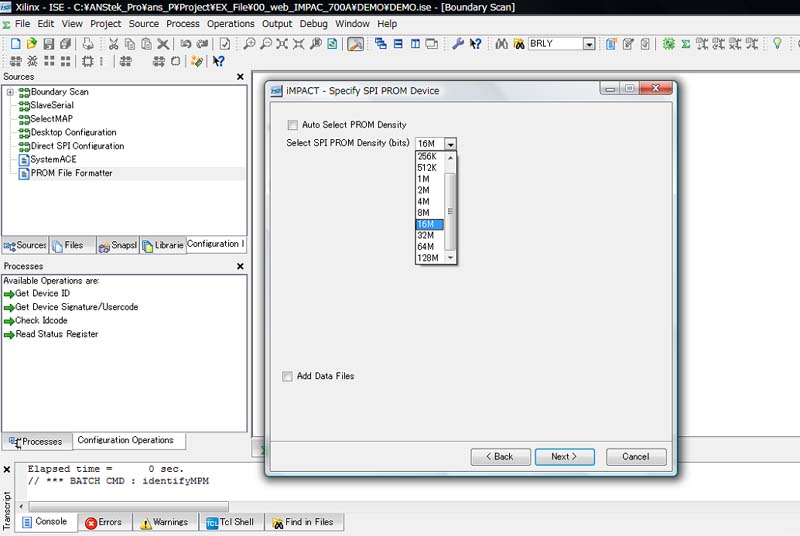
Task: Click the Print toolbar icon
Action: pos(88,44)
